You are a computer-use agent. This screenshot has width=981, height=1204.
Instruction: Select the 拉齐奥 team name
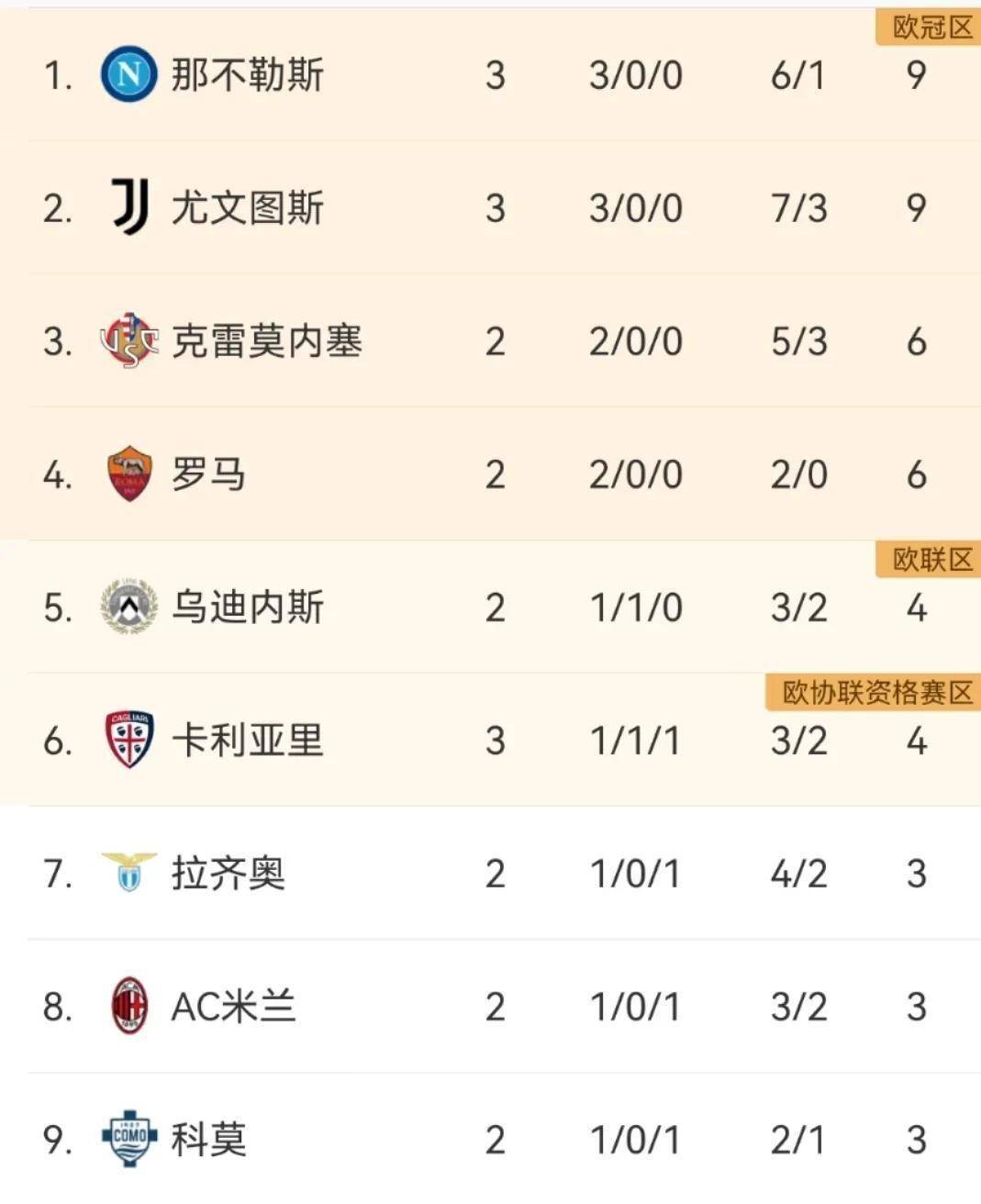coord(228,873)
